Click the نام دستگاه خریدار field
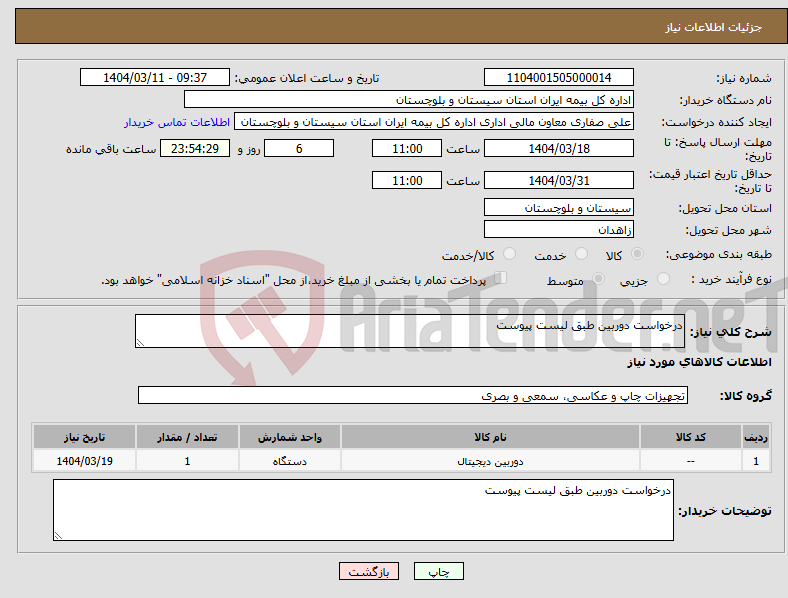Viewport: 788px width, 598px height. pyautogui.click(x=409, y=99)
